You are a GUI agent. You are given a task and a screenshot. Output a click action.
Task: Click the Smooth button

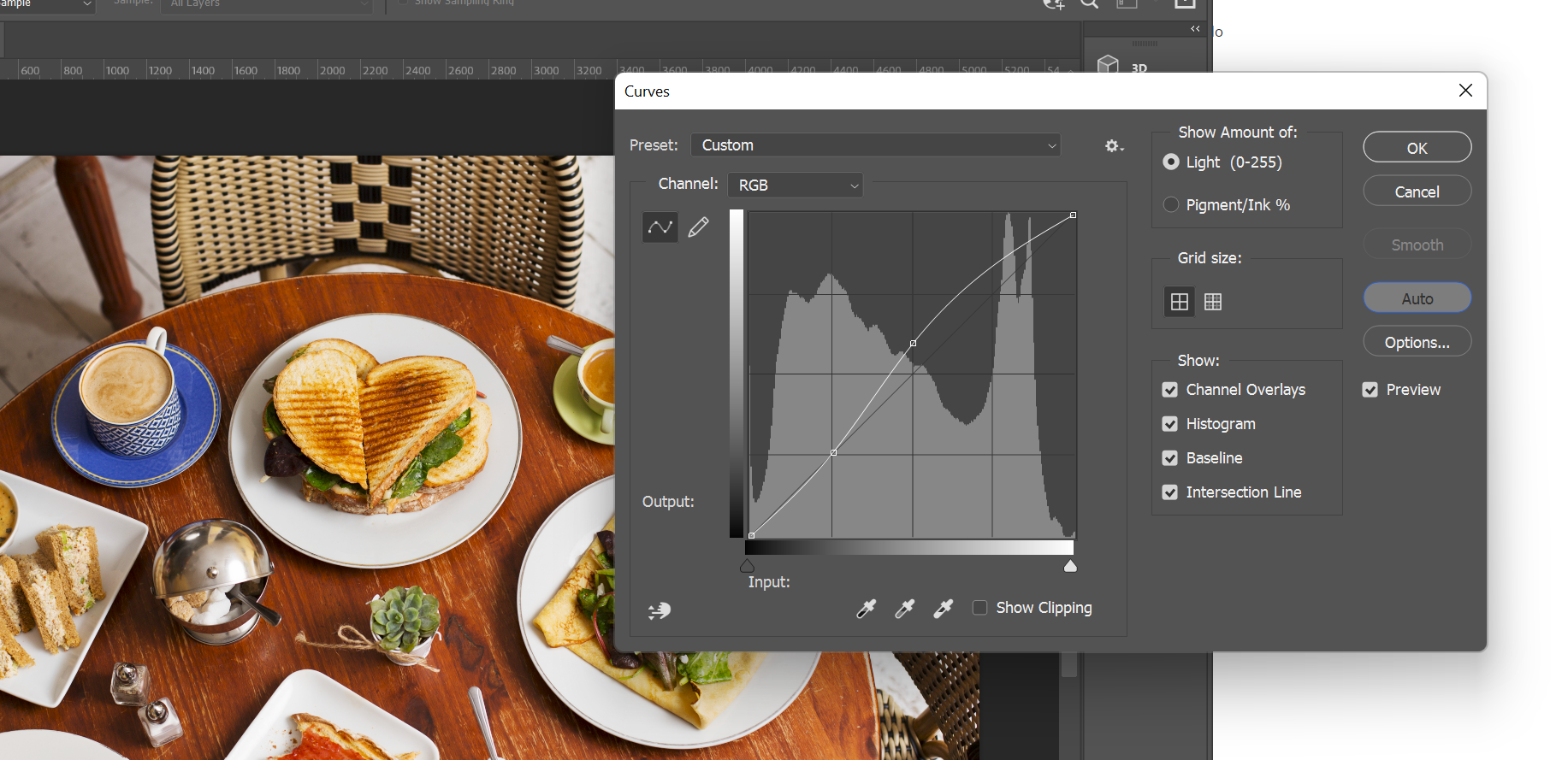(1417, 244)
